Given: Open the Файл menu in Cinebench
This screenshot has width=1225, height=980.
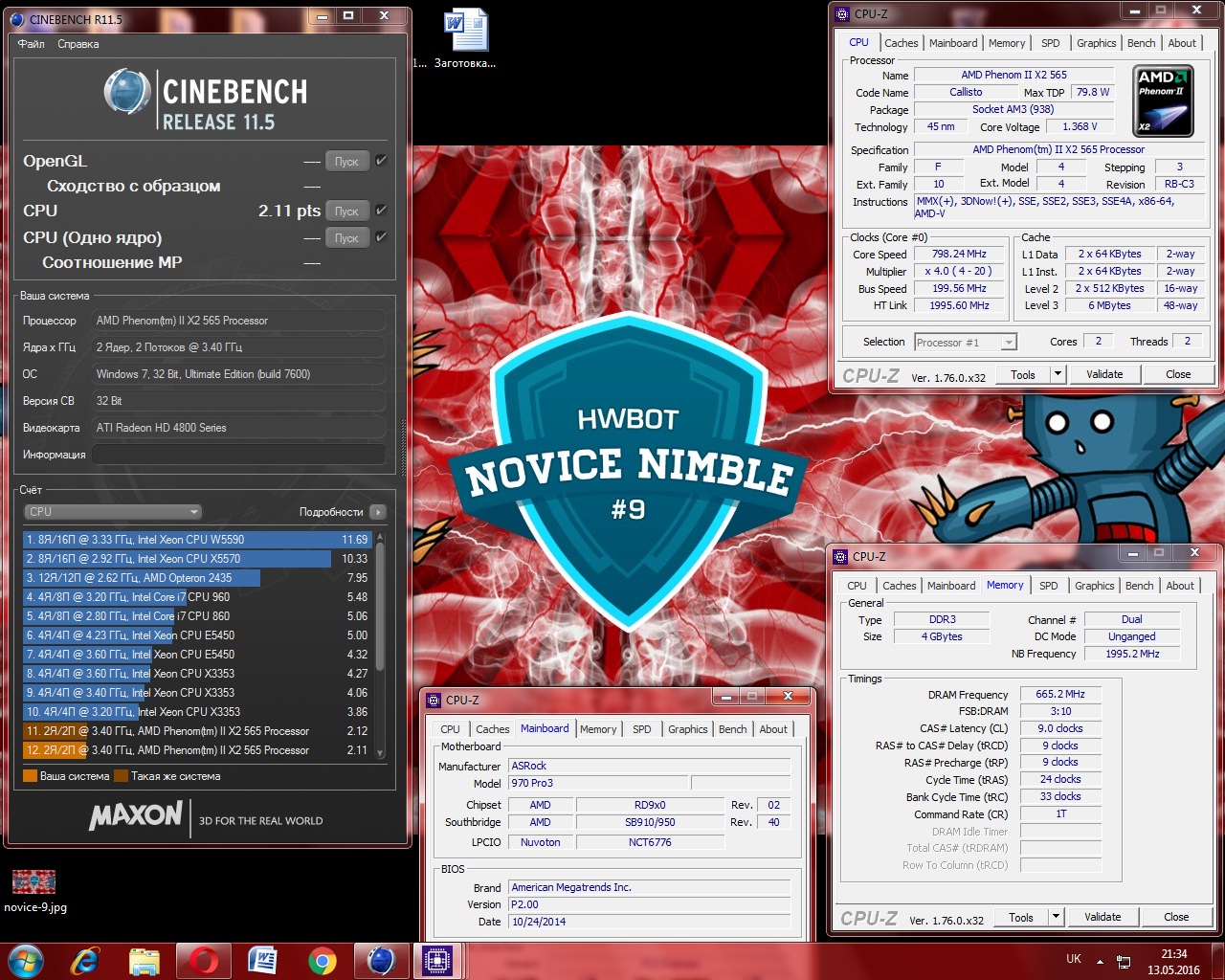Looking at the screenshot, I should coord(31,44).
